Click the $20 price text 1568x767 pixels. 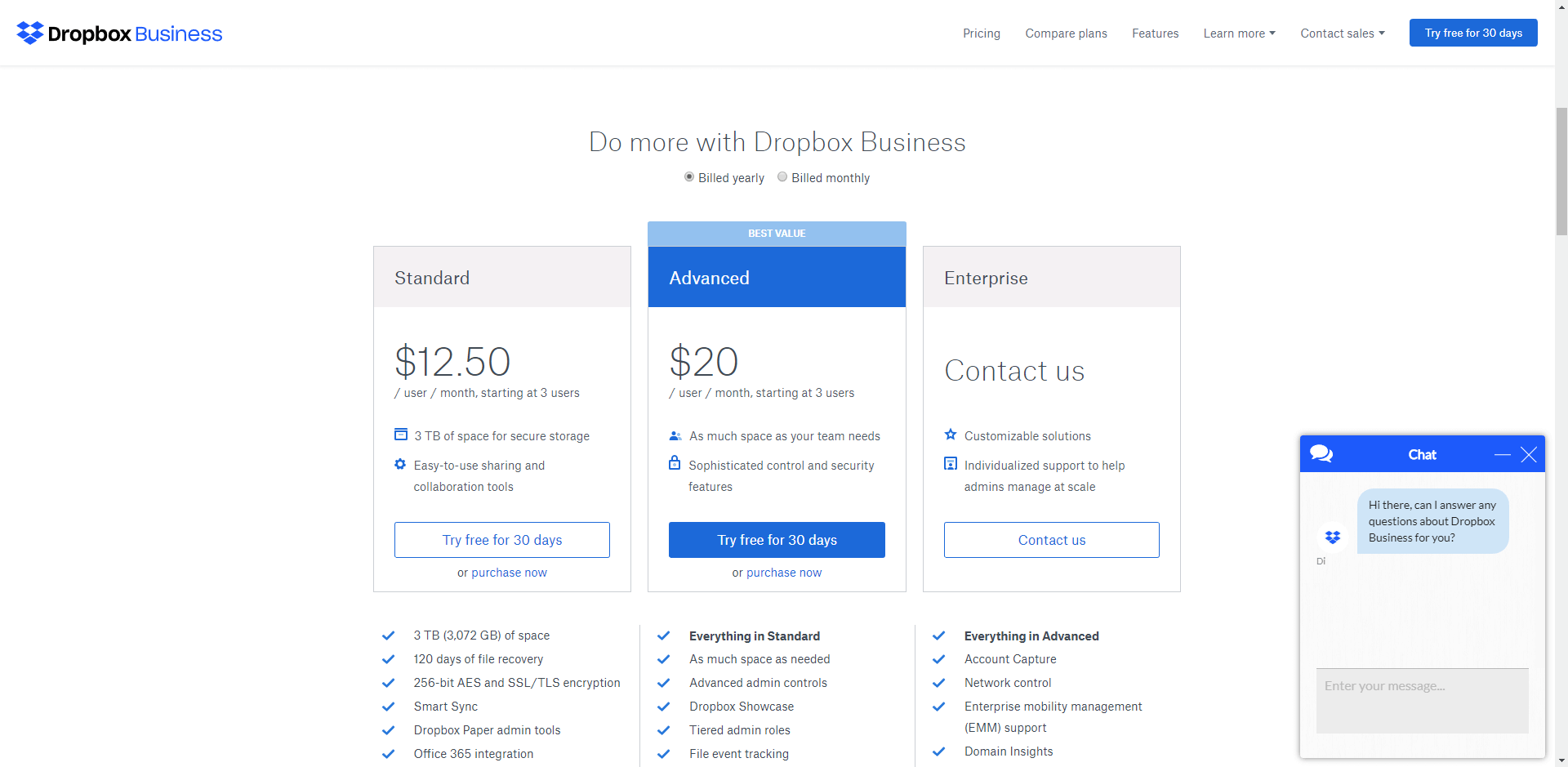[x=703, y=361]
